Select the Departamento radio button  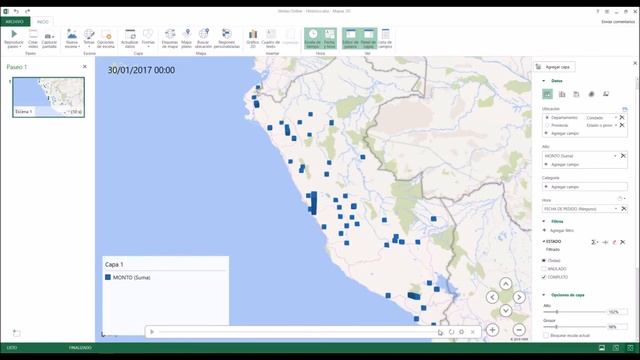coord(547,118)
